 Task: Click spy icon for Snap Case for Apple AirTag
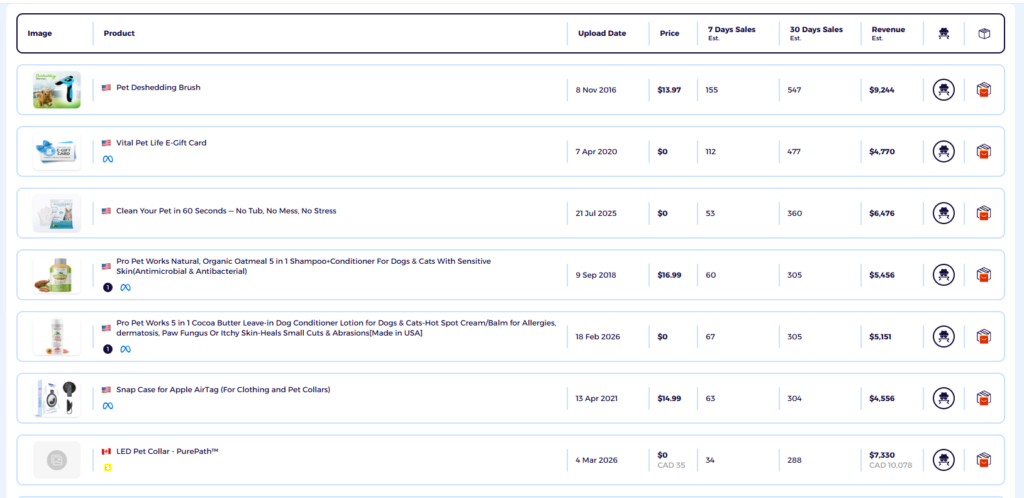943,397
